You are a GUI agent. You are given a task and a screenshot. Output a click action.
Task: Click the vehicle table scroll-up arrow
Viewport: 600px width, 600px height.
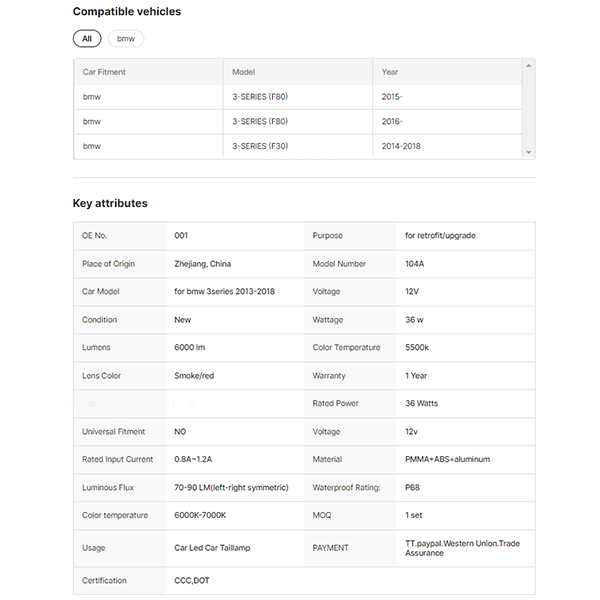[x=528, y=65]
